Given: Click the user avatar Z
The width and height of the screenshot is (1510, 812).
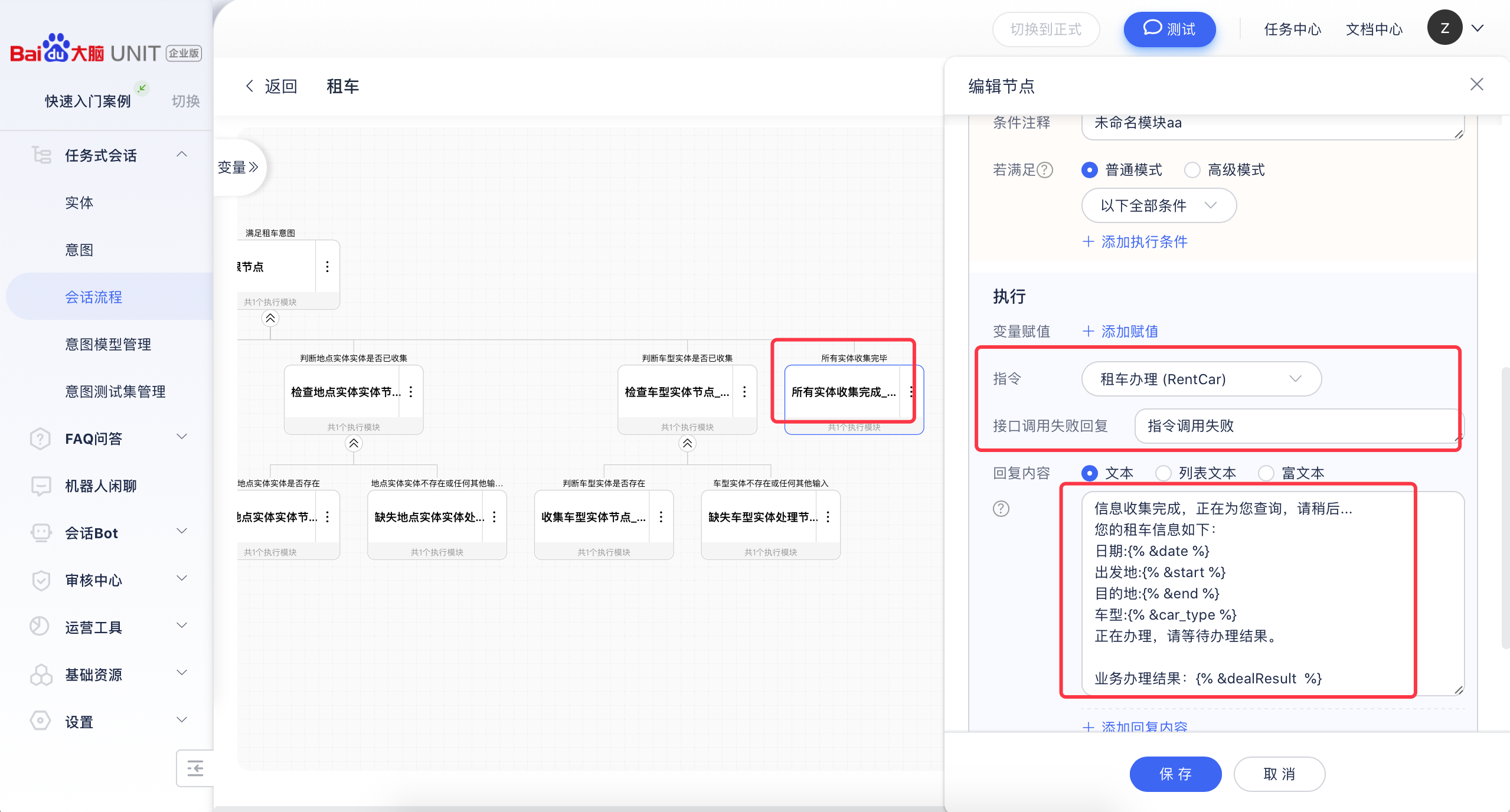Looking at the screenshot, I should pyautogui.click(x=1444, y=28).
